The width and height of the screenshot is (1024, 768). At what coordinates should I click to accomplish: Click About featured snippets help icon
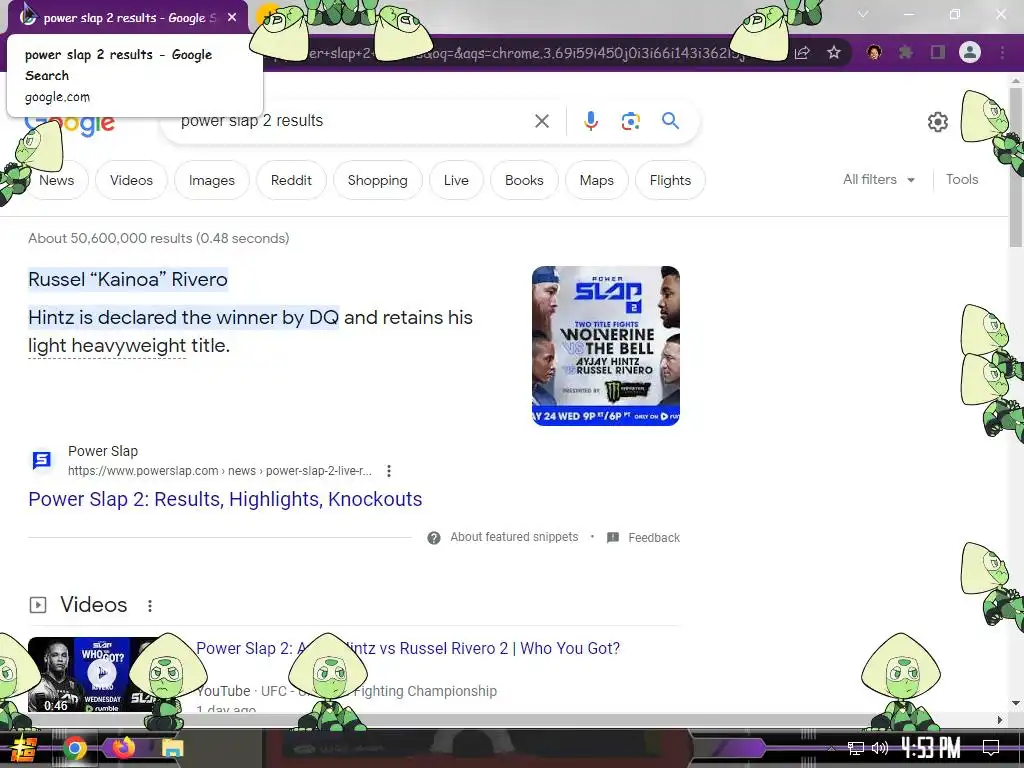pyautogui.click(x=434, y=537)
